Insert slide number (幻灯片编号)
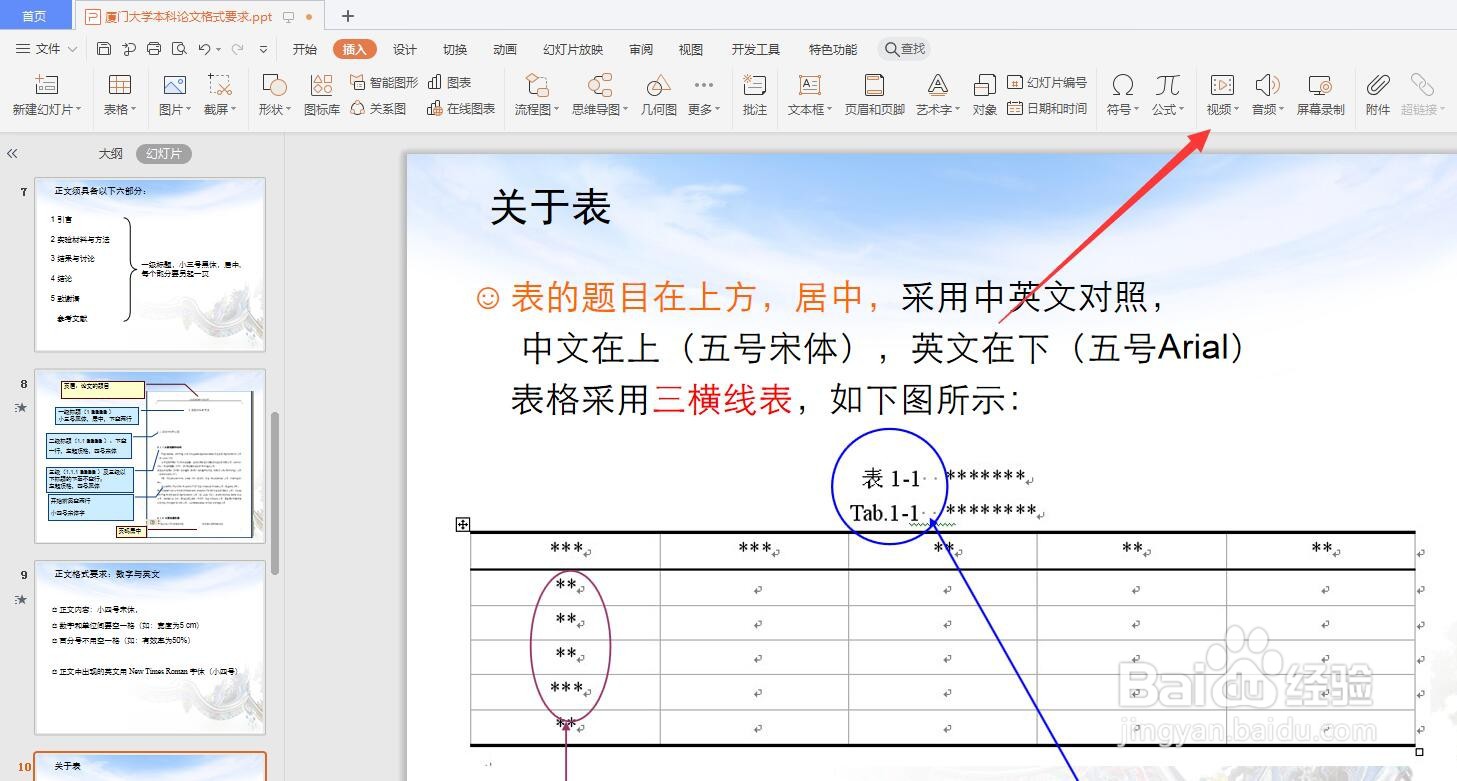Image resolution: width=1457 pixels, height=781 pixels. click(1046, 82)
